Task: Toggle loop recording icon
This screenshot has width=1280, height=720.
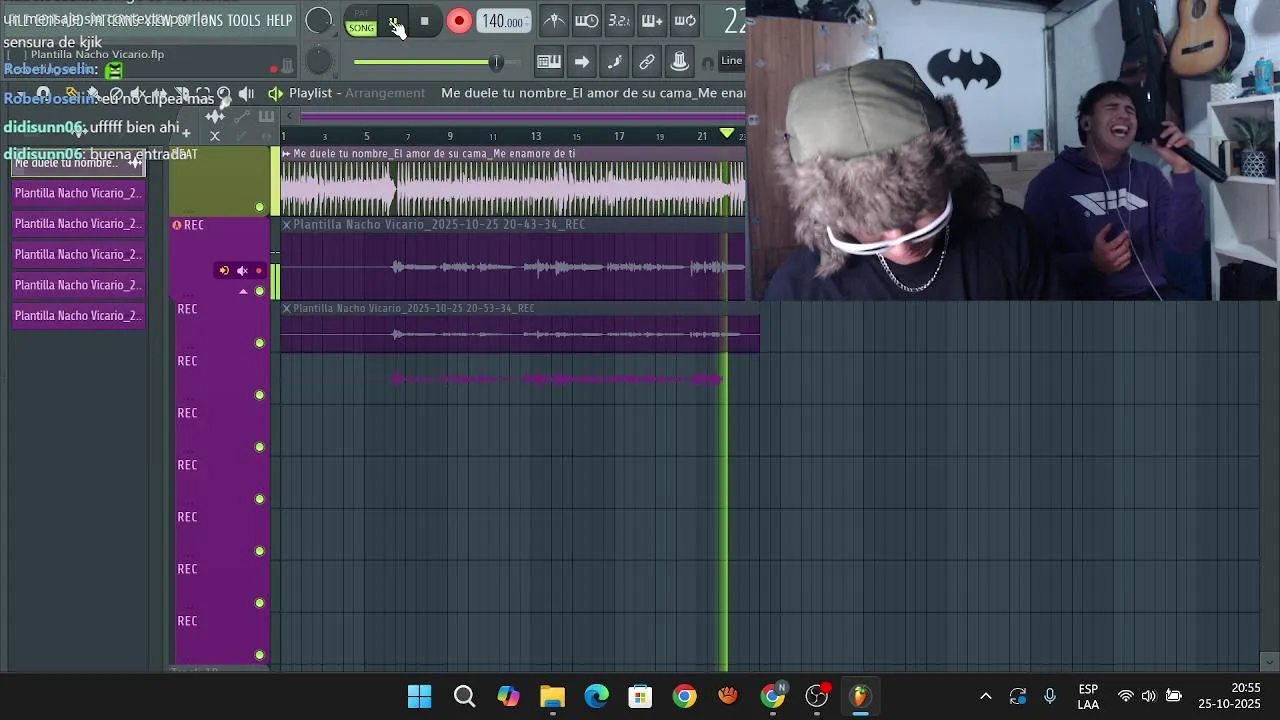Action: point(685,21)
